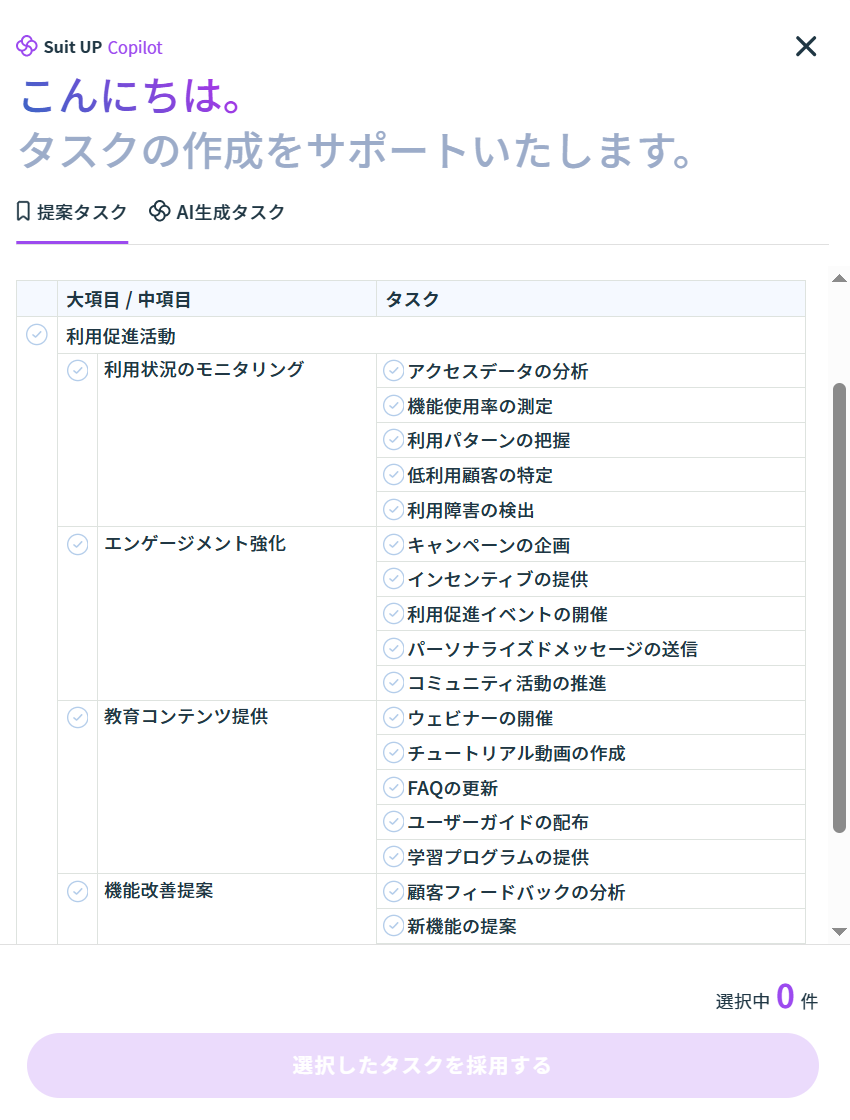Toggle the エンゲージメント強化 group checkbox
850x1120 pixels.
pos(78,544)
